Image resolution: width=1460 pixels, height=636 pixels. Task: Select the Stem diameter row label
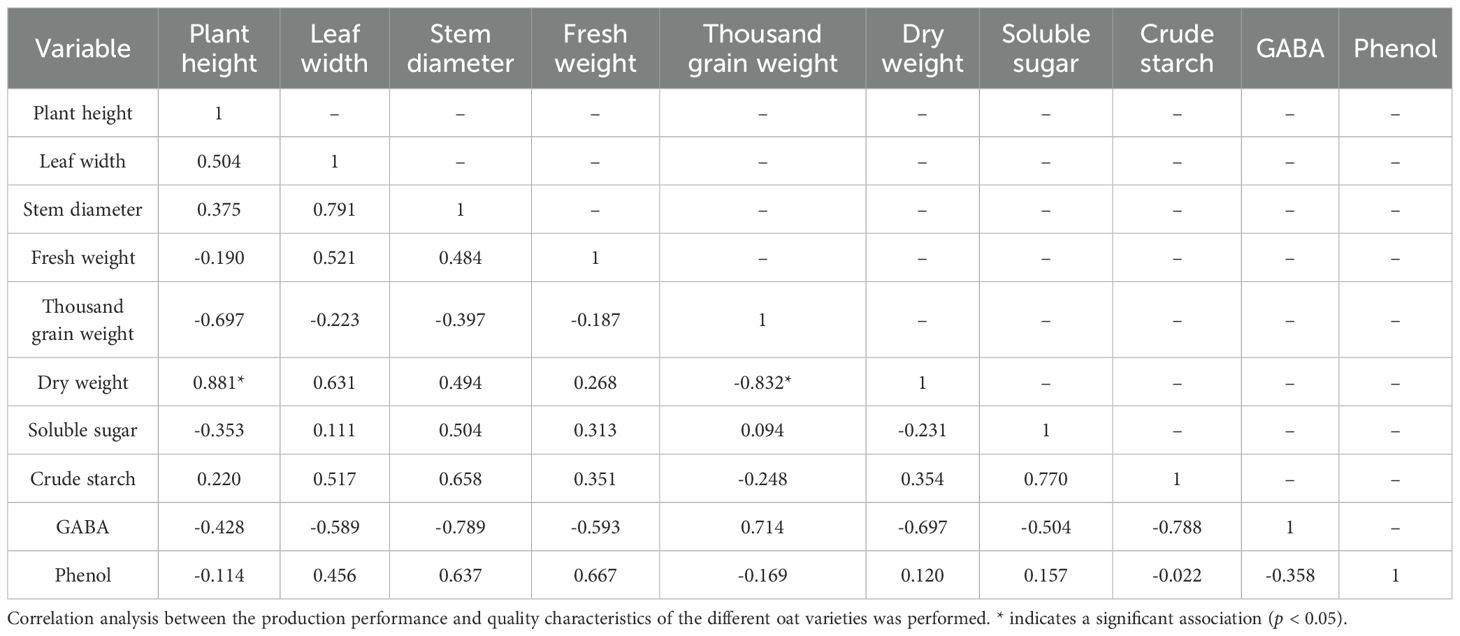[x=81, y=209]
